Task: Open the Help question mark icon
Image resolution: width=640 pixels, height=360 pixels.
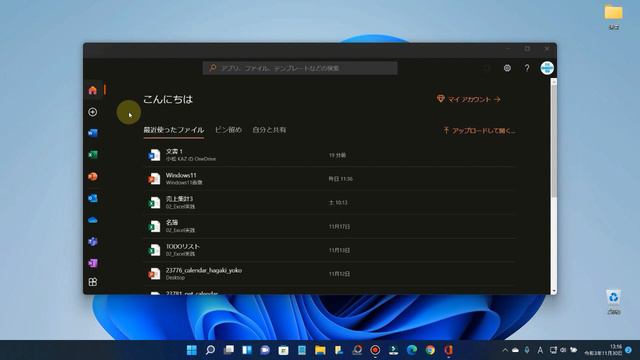Action: (x=527, y=68)
